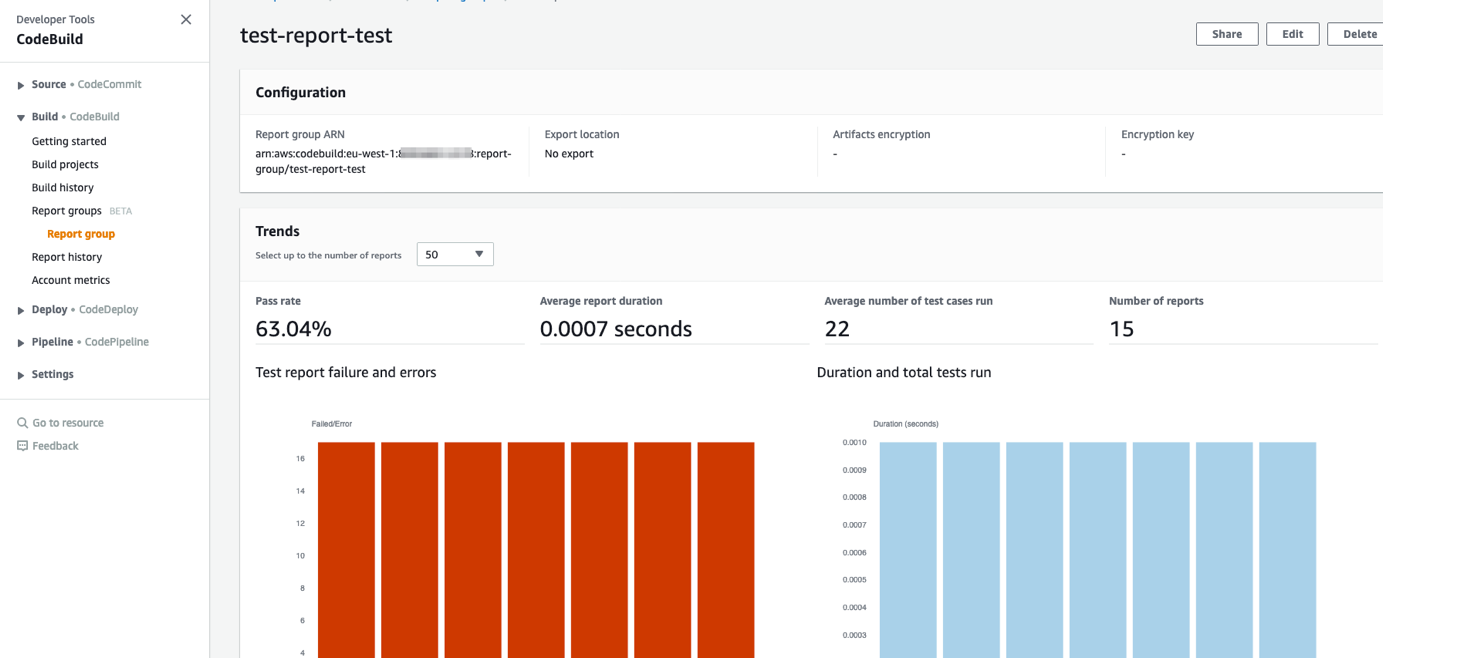Open the Feedback panel

coord(55,445)
